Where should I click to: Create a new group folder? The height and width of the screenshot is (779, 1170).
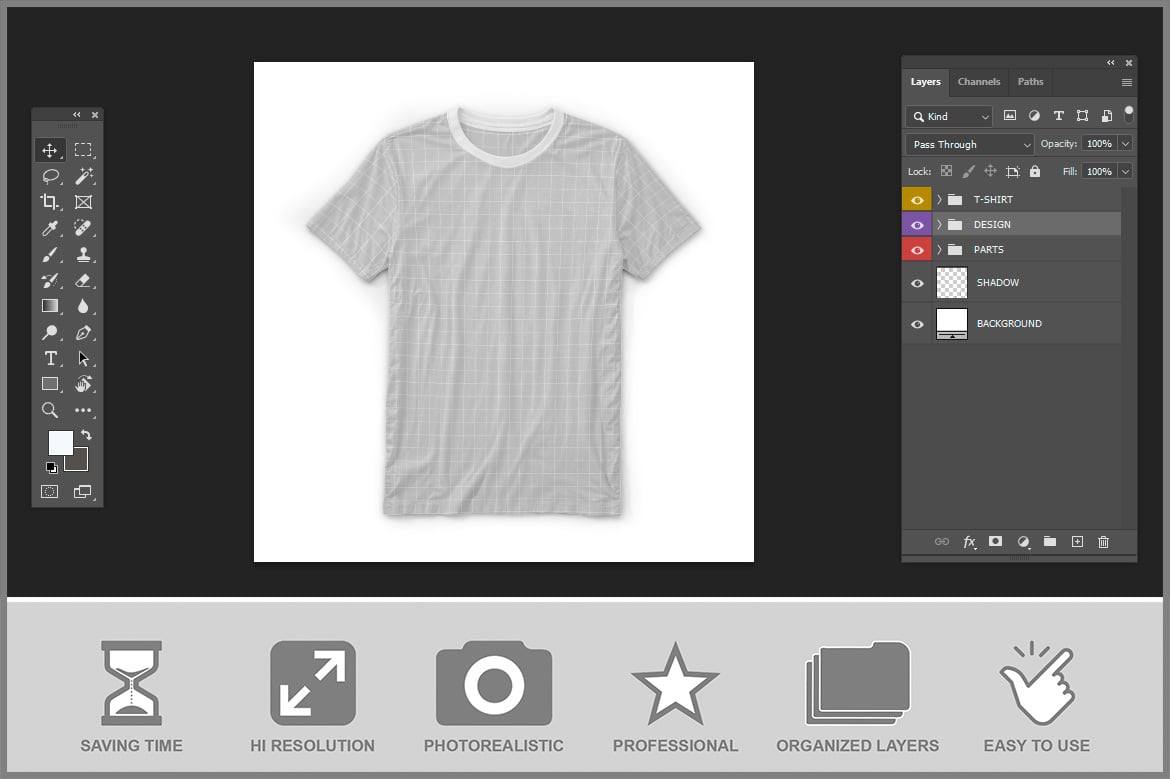(x=1050, y=541)
